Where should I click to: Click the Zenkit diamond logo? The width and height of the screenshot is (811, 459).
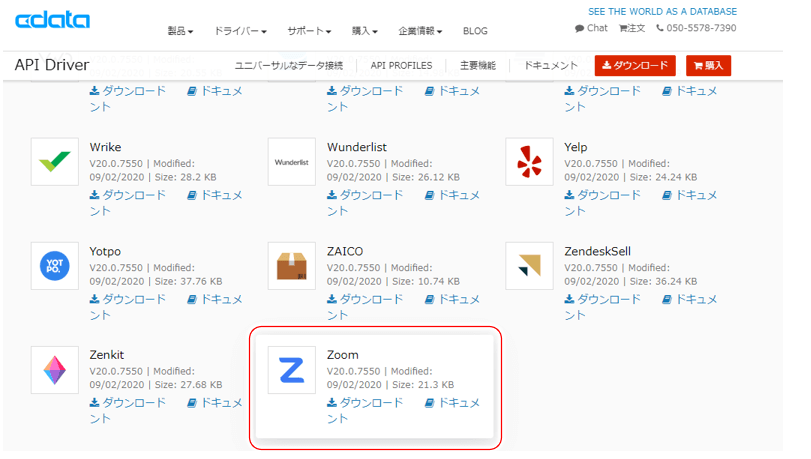(55, 370)
